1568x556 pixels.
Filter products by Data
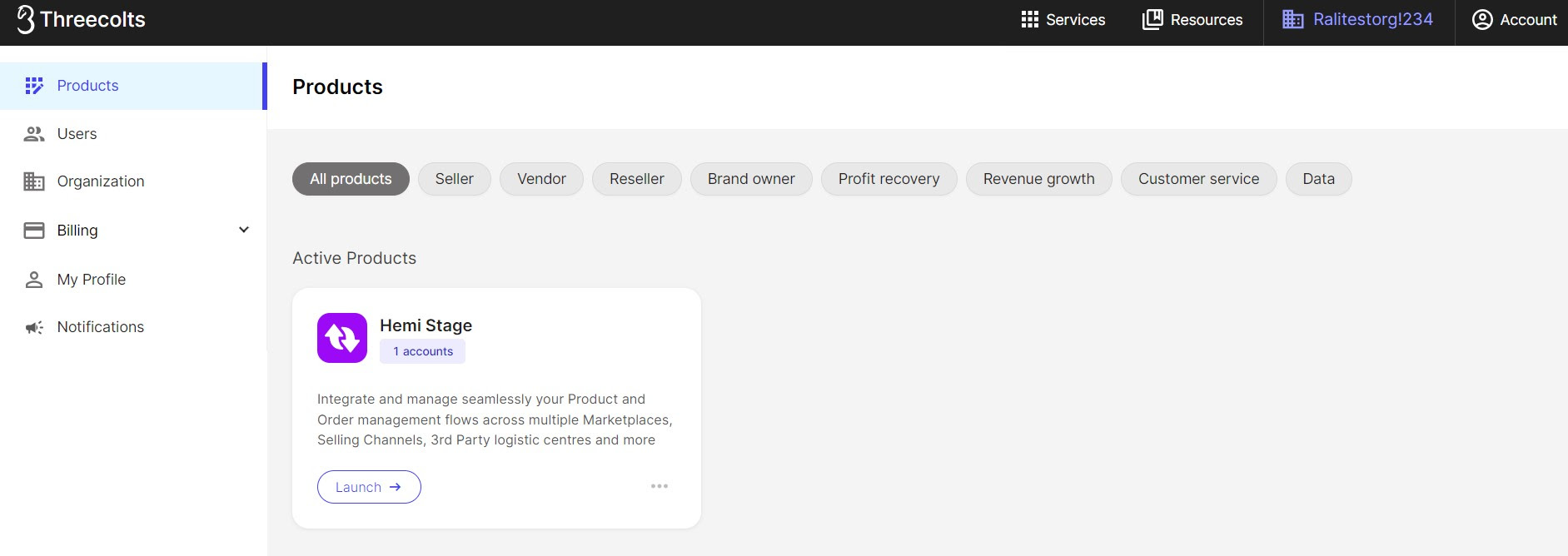tap(1319, 179)
